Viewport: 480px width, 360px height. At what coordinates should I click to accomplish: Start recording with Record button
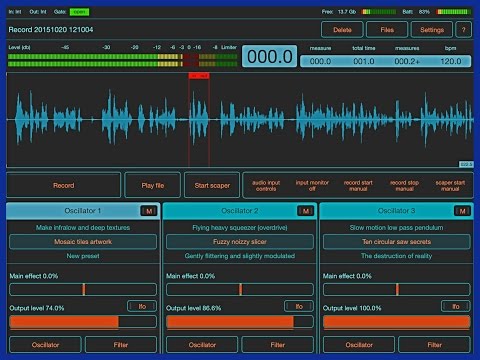63,185
